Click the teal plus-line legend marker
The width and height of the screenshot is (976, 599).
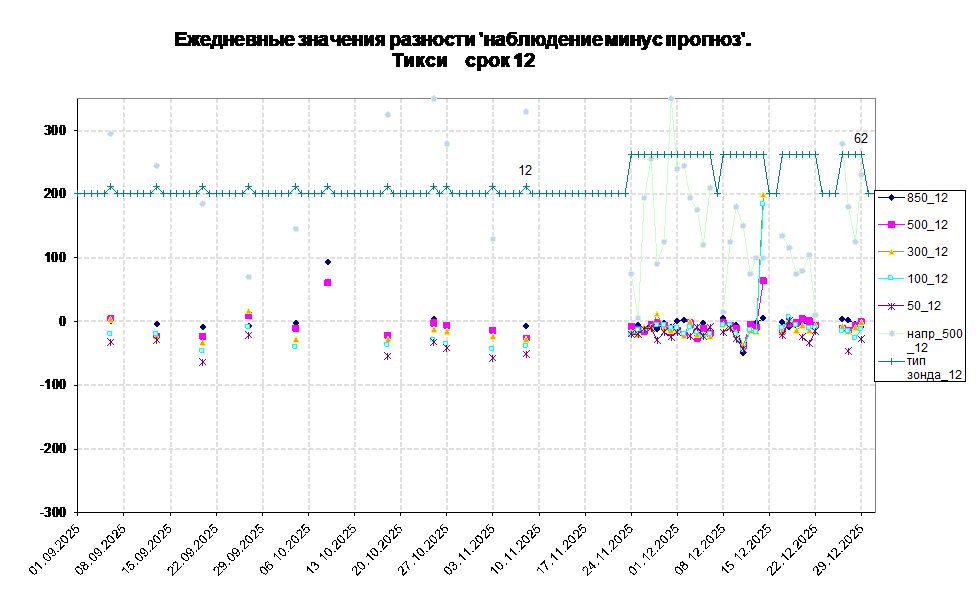coord(892,360)
